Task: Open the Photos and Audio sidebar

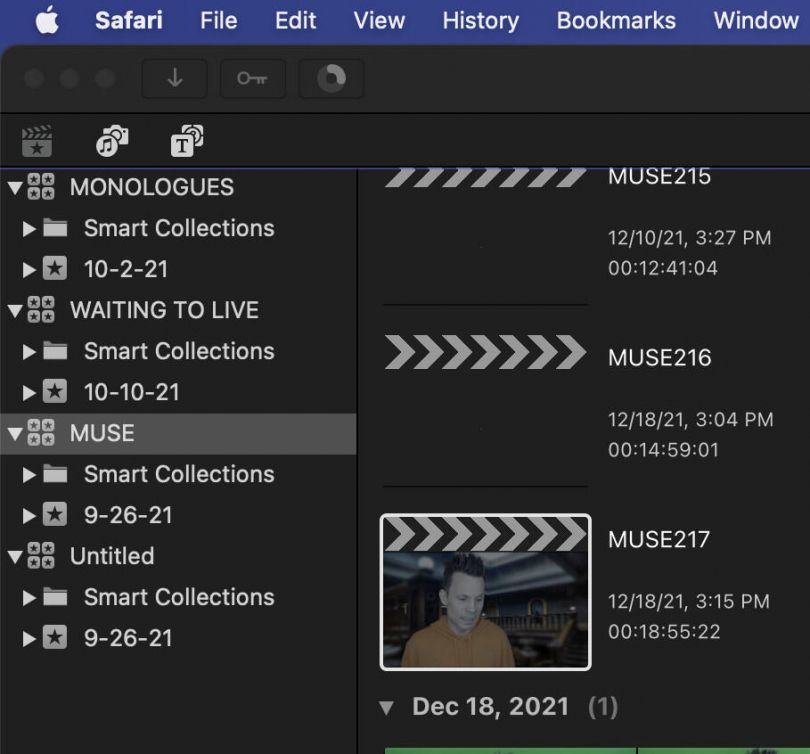Action: tap(110, 142)
